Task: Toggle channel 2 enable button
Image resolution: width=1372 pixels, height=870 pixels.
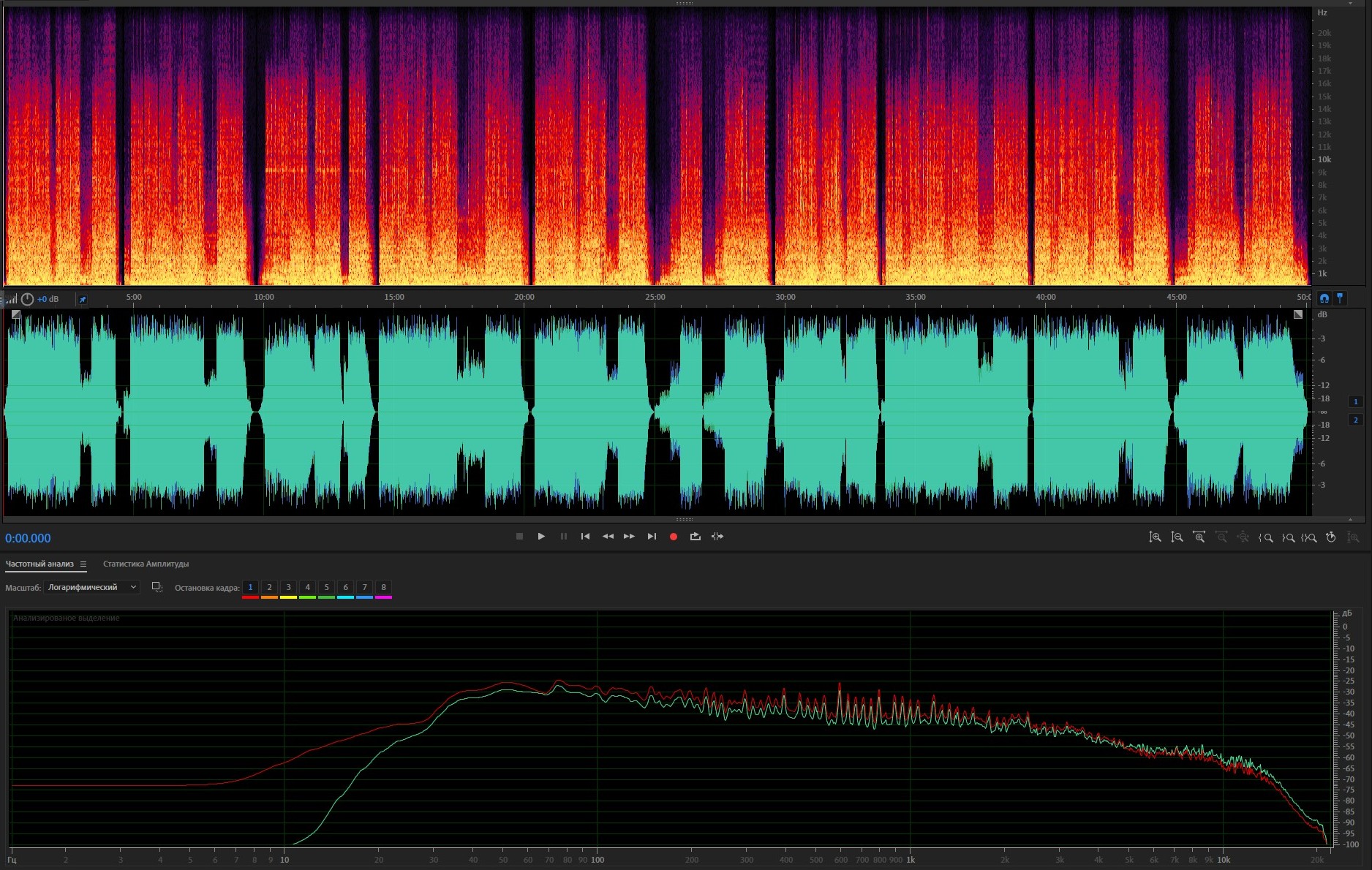Action: 1355,420
